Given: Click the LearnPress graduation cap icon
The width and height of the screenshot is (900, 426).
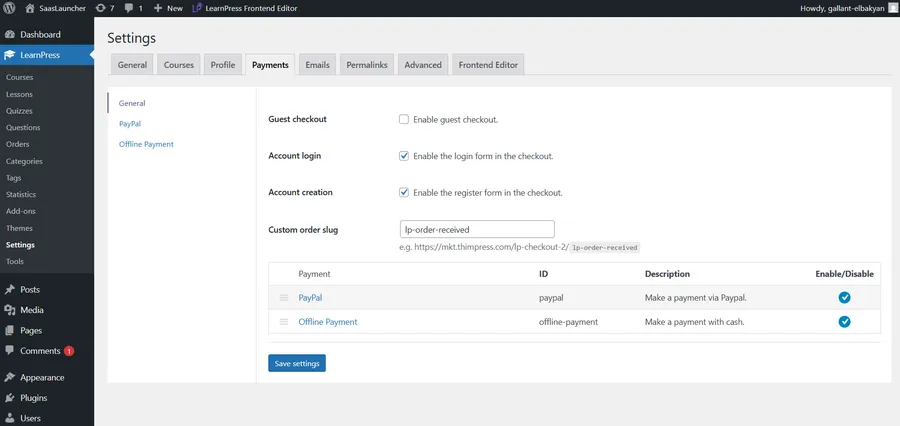Looking at the screenshot, I should pyautogui.click(x=10, y=55).
